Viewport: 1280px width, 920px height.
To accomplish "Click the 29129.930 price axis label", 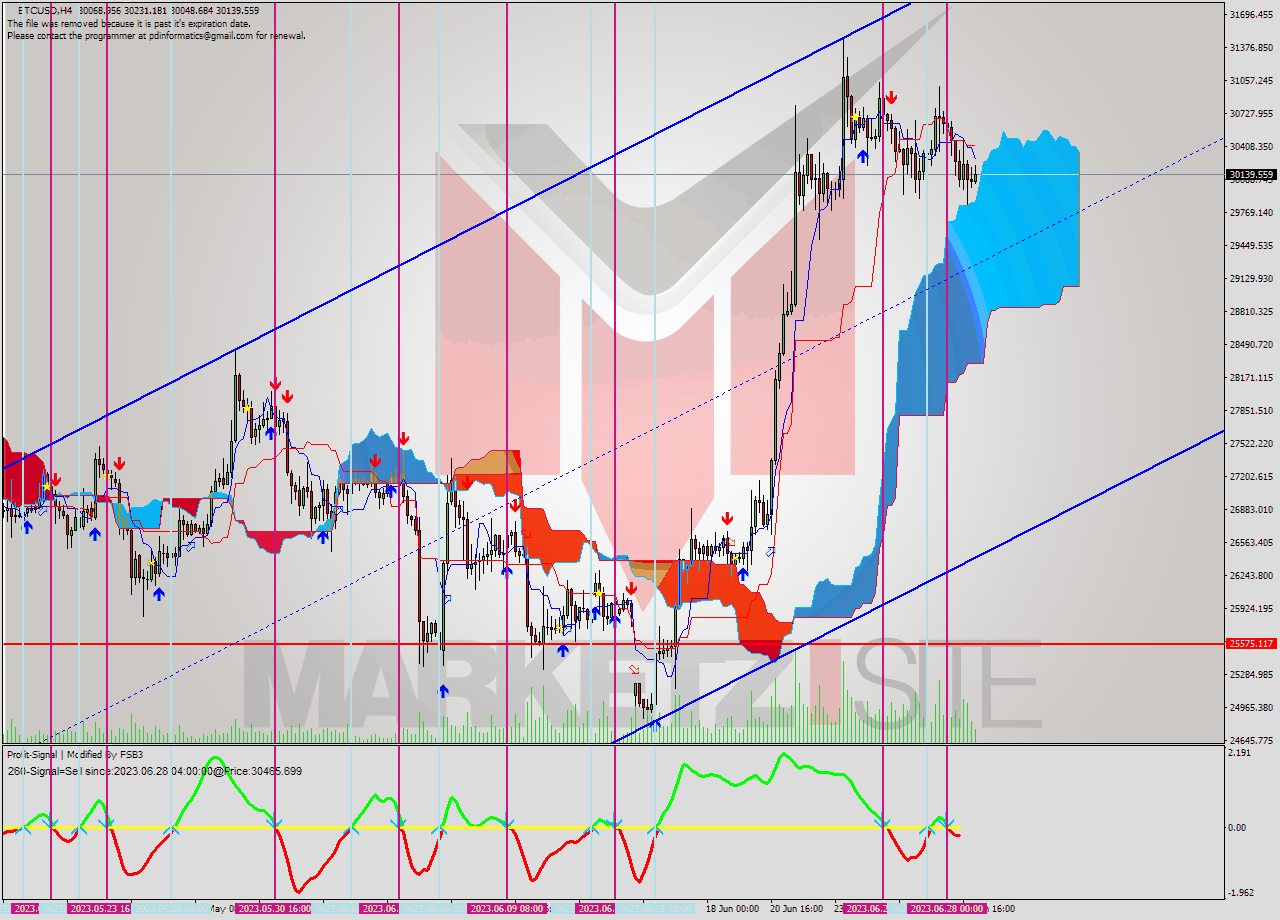I will coord(1251,278).
